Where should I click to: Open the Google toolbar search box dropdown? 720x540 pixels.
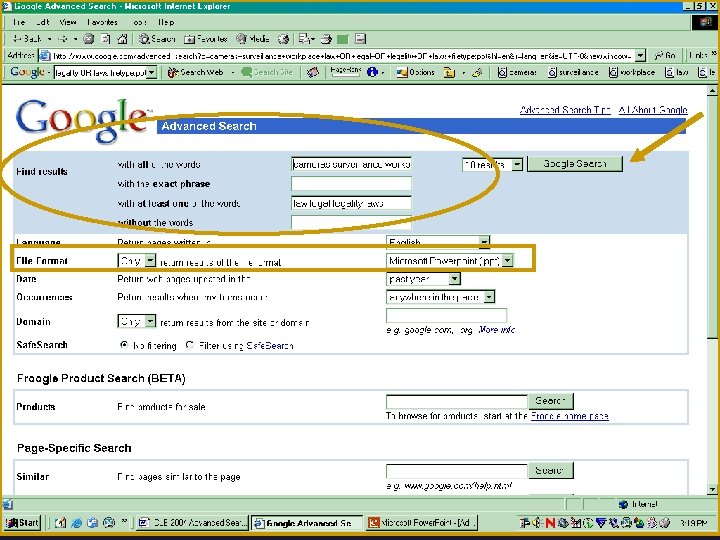[151, 73]
